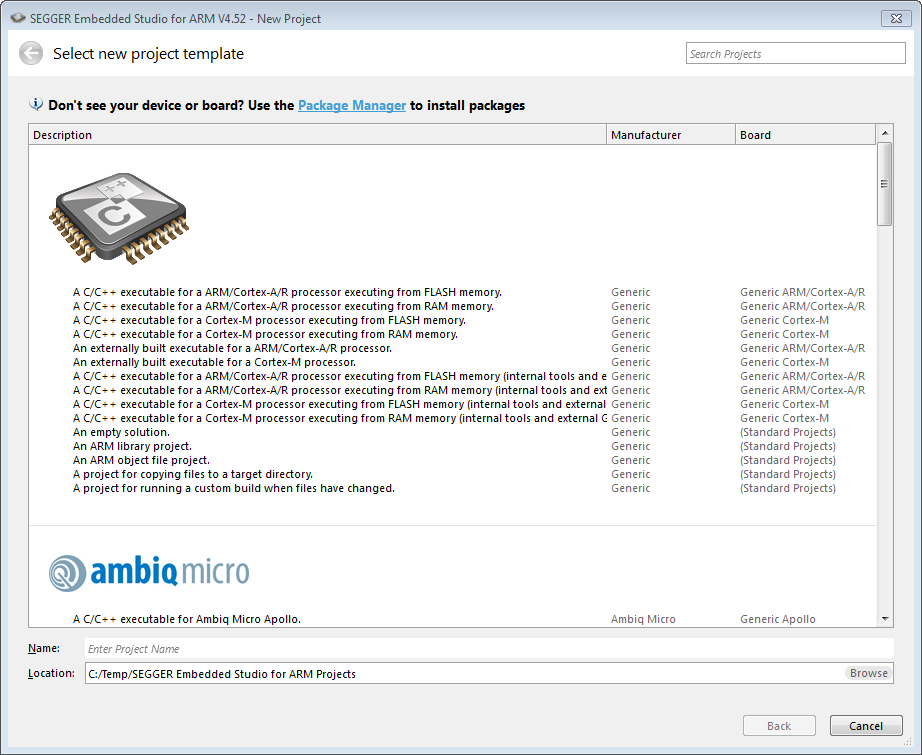Click the scroll down arrow of template list
Screen dimensions: 922x755
[x=884, y=619]
